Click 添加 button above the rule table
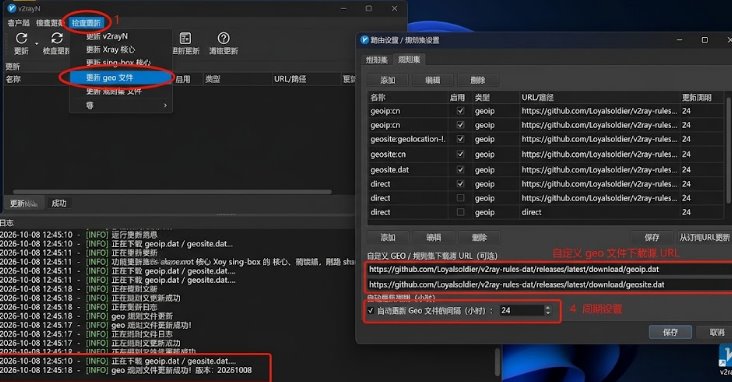The image size is (732, 382). (388, 80)
